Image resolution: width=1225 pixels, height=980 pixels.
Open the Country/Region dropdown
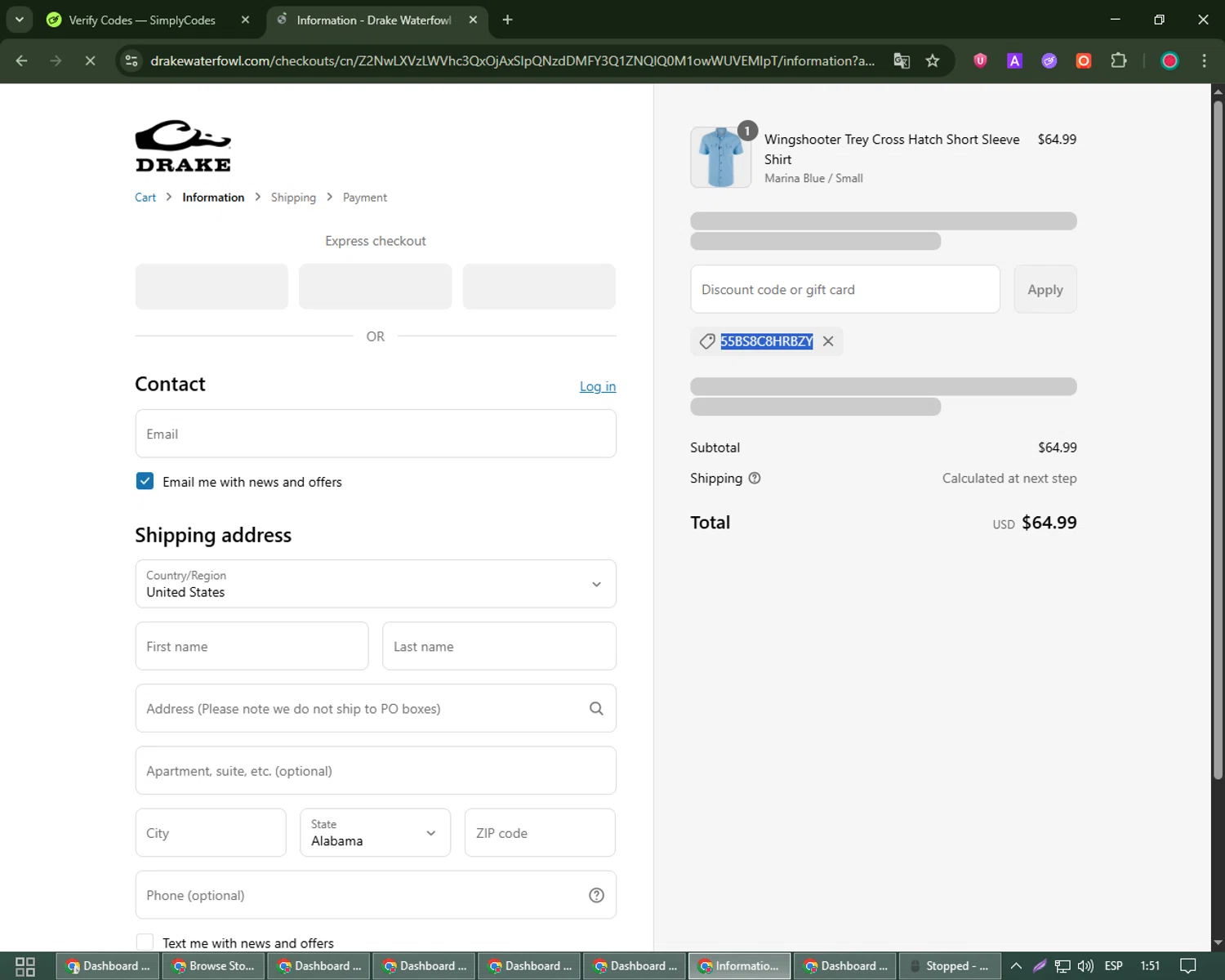pos(376,584)
